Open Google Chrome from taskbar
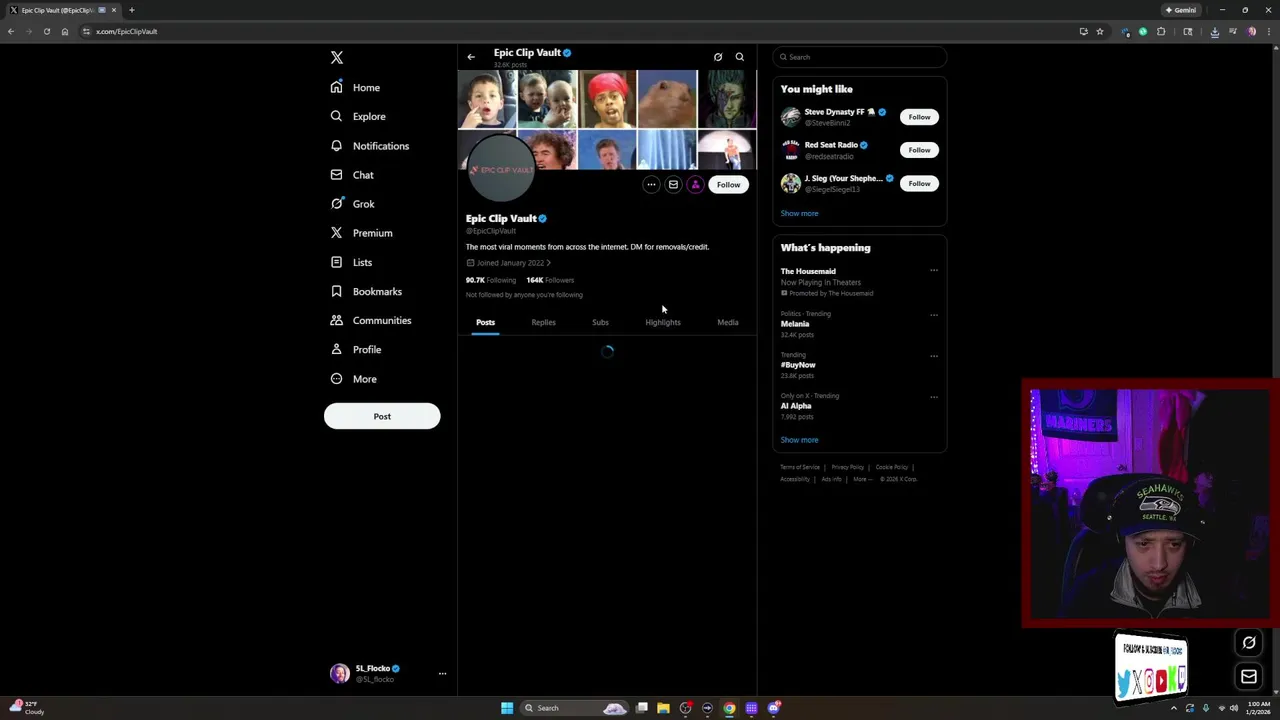Screen dimensions: 1280x720 click(729, 708)
